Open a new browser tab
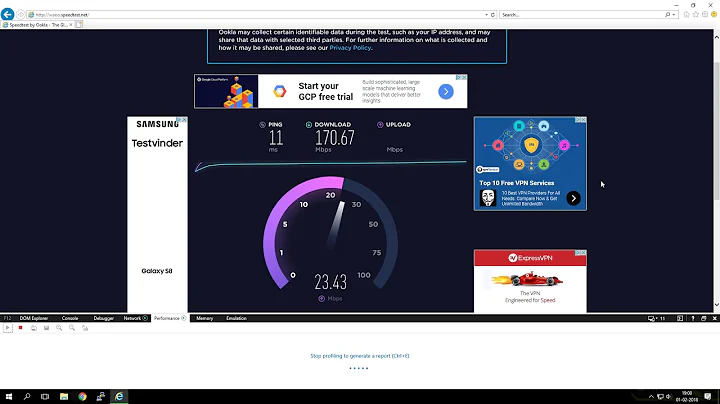Screen dimensions: 720x404 coord(79,25)
